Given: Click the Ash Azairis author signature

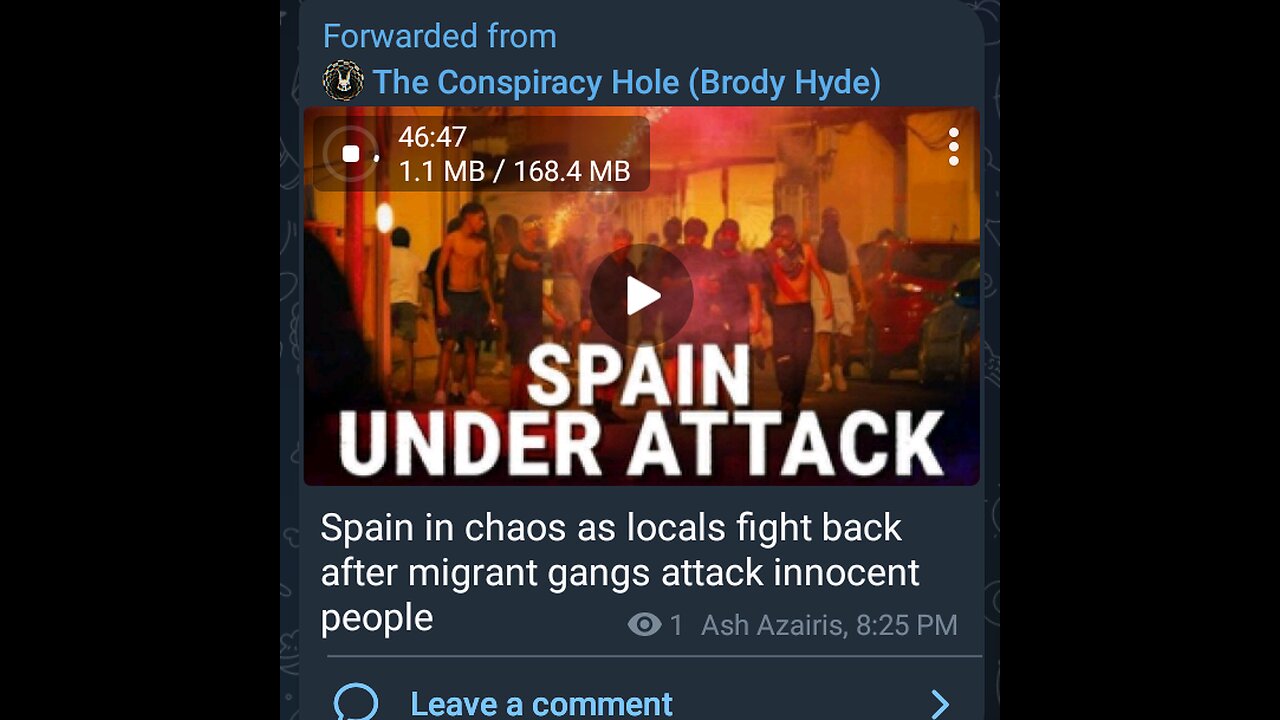Looking at the screenshot, I should [772, 626].
